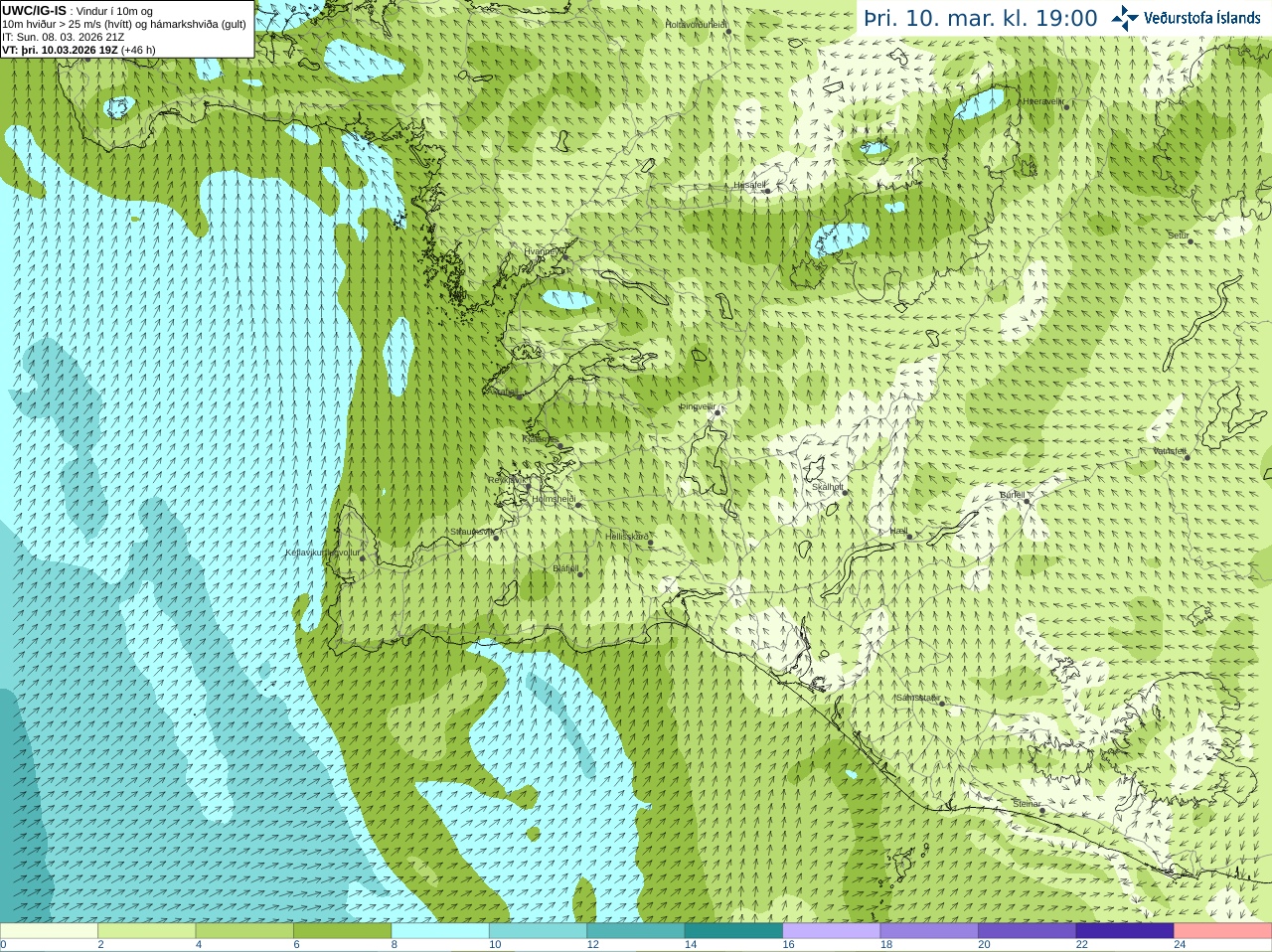Click the Hæll station label
Screen dimensions: 1272x952
[899, 532]
